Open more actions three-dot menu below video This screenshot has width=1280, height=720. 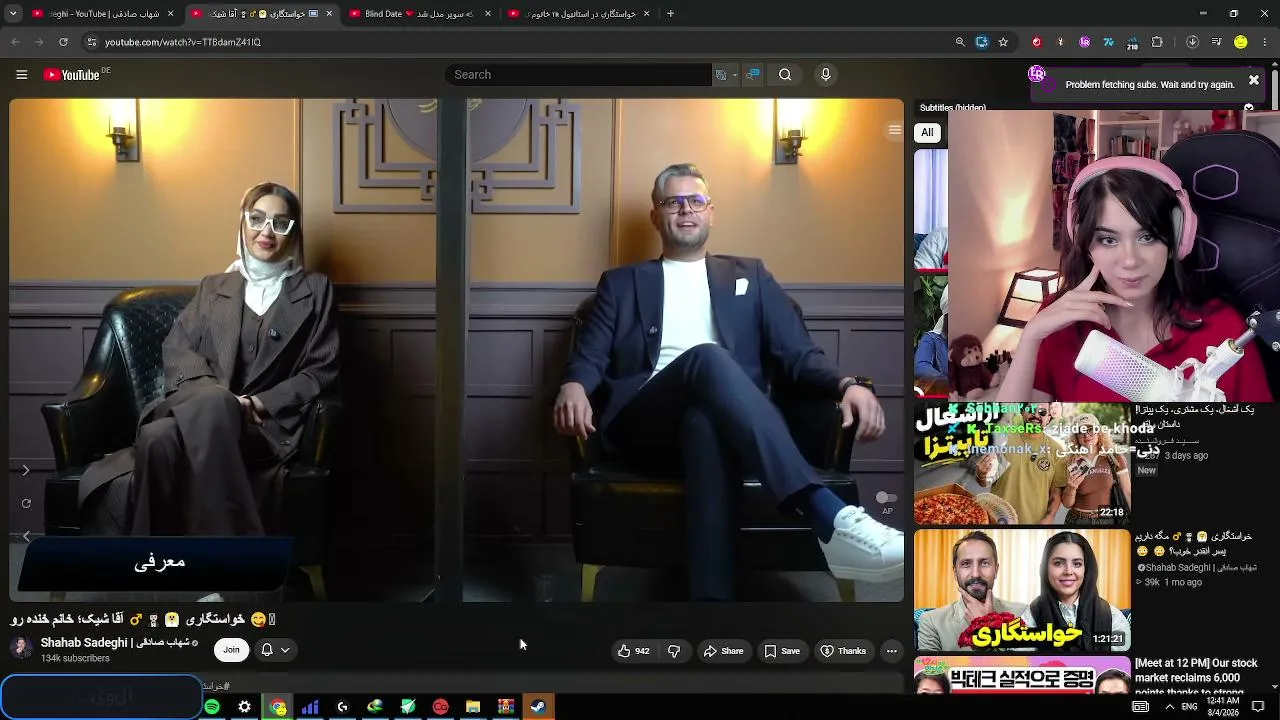coord(891,651)
